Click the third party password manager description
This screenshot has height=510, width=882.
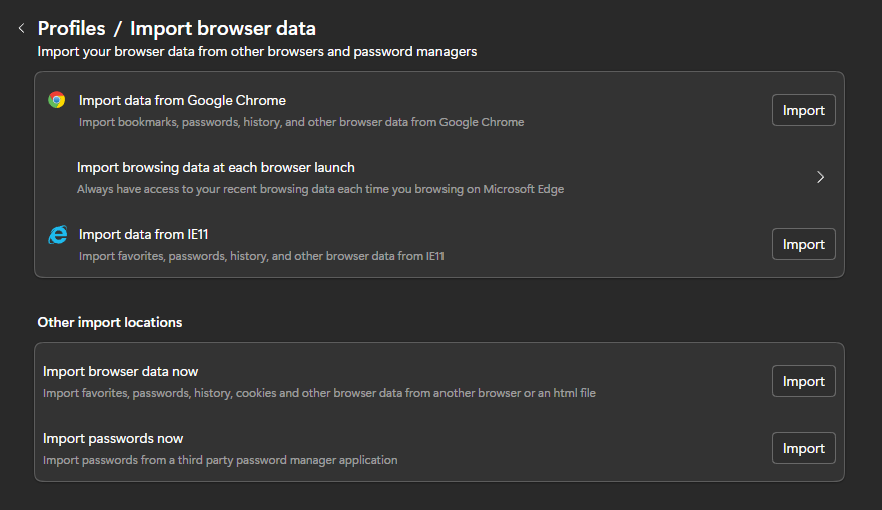tap(220, 460)
